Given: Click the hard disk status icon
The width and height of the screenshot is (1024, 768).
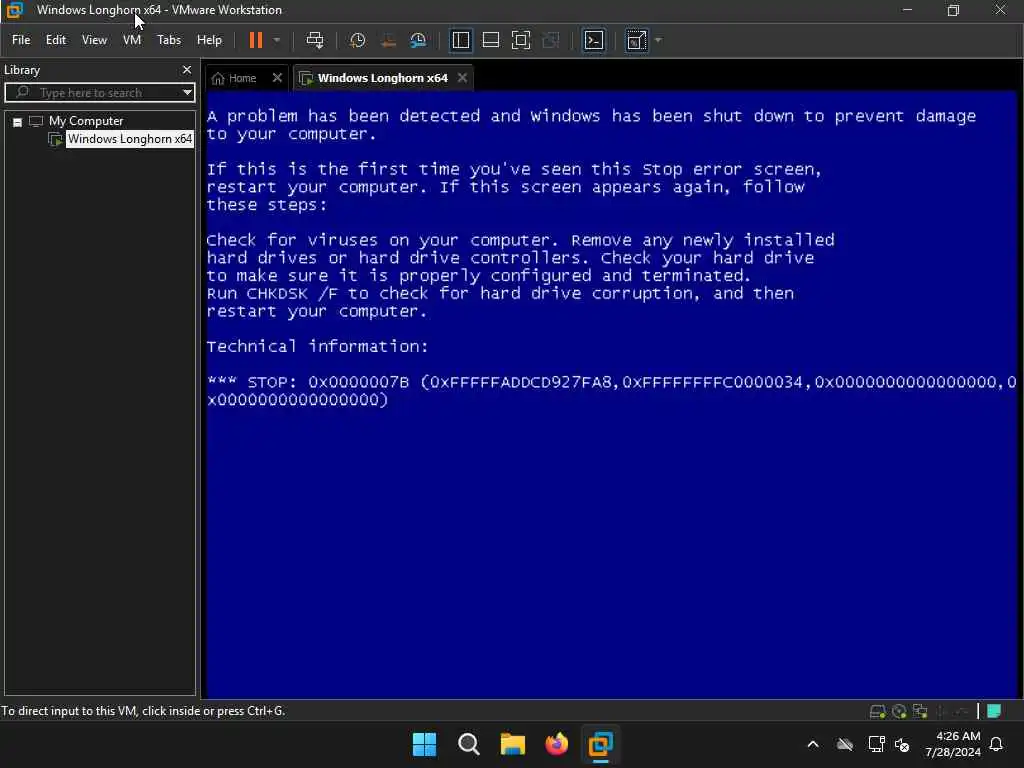Looking at the screenshot, I should pyautogui.click(x=877, y=711).
